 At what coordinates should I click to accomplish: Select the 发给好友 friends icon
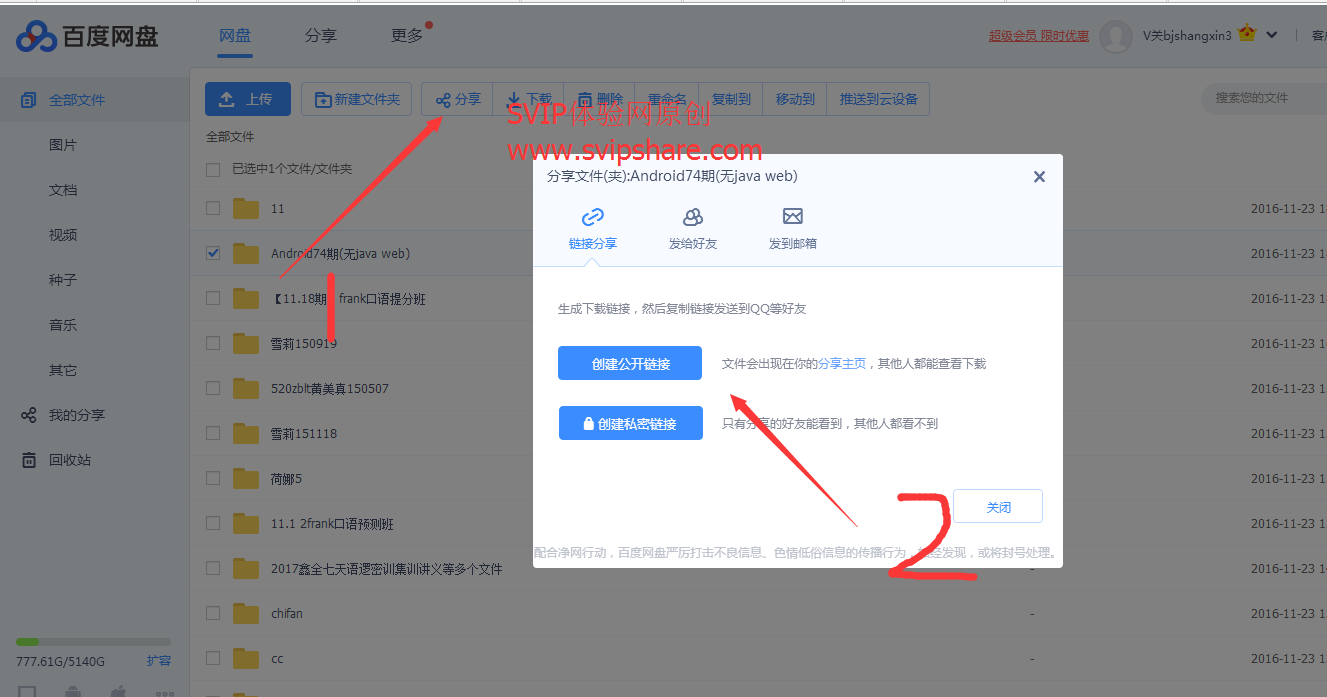[x=693, y=217]
